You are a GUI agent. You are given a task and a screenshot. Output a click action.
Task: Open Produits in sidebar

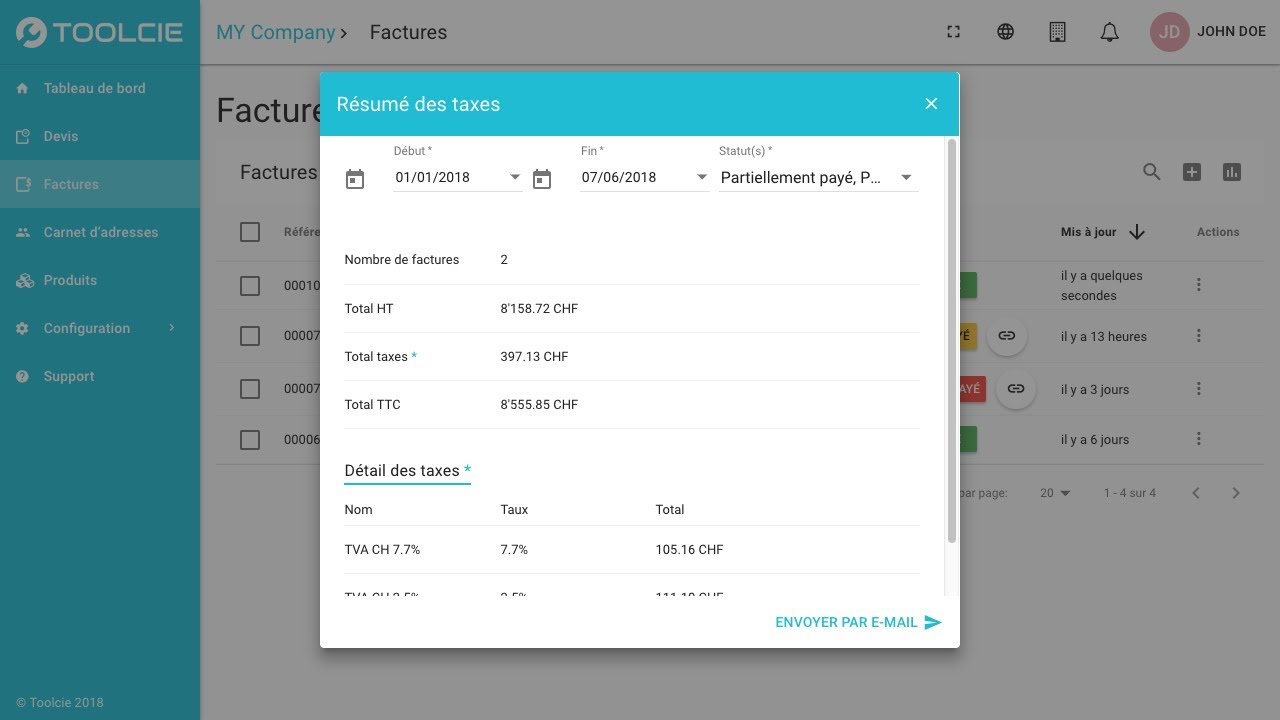100,280
